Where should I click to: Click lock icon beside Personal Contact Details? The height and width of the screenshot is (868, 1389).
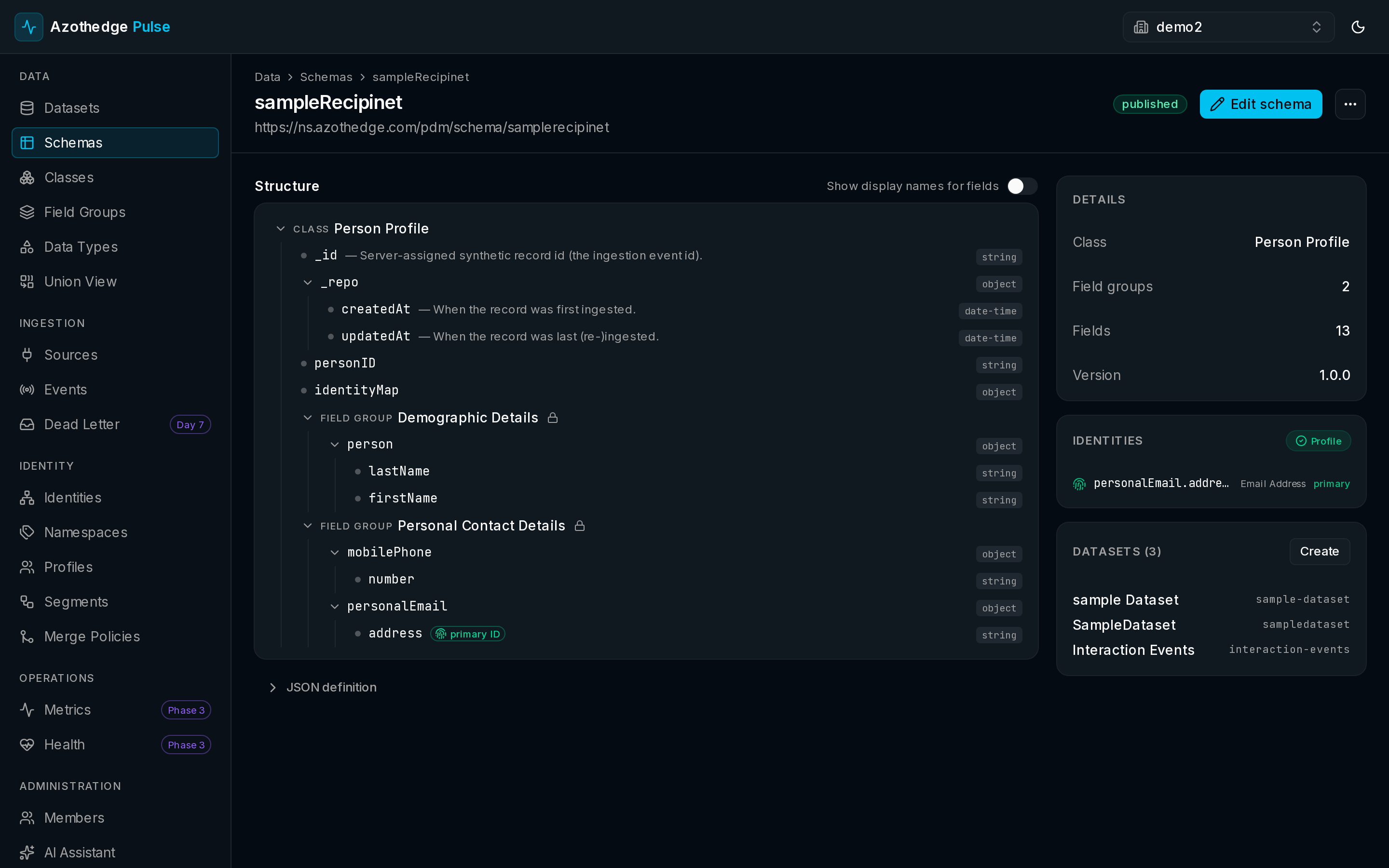point(580,525)
